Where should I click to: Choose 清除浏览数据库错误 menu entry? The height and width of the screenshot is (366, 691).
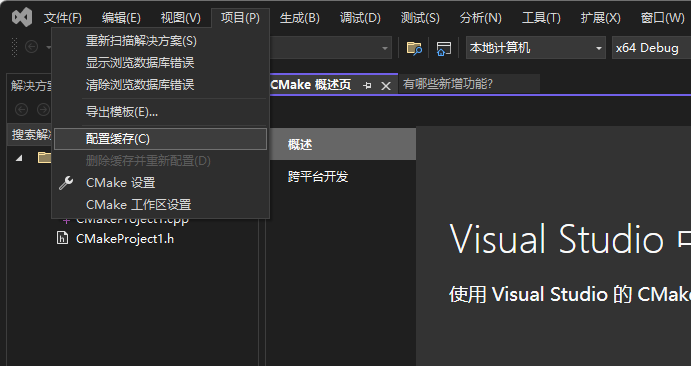(160, 85)
